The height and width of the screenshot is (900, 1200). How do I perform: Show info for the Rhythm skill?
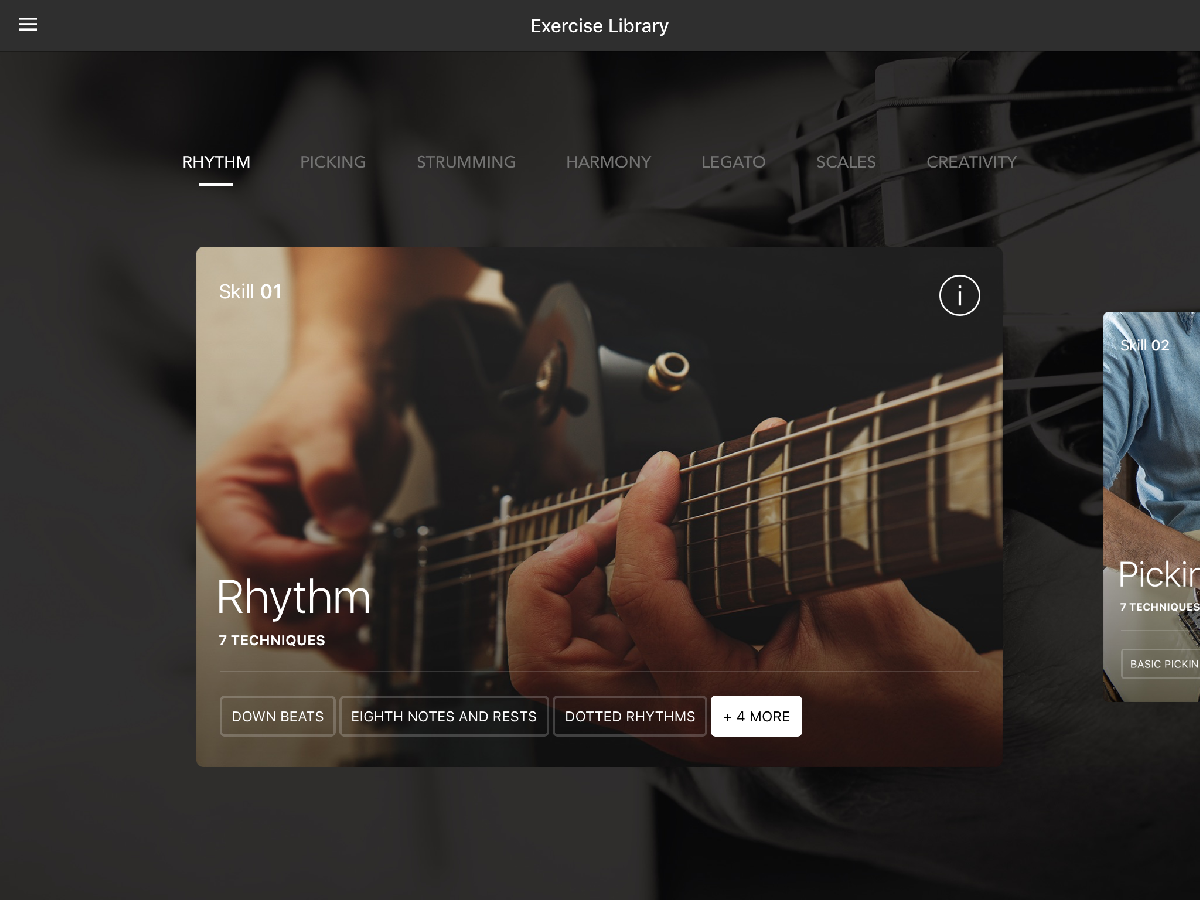[959, 295]
